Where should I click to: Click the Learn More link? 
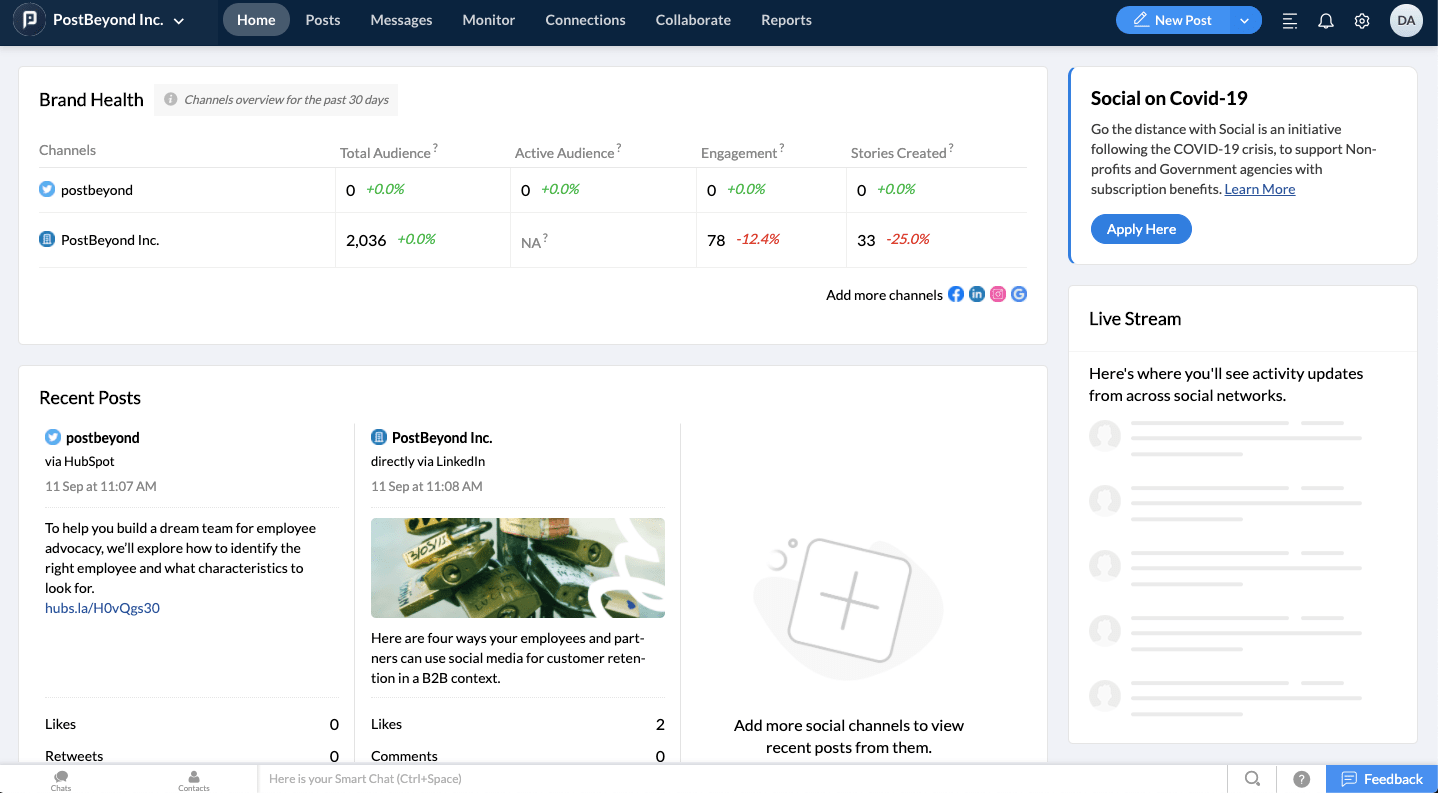pyautogui.click(x=1260, y=189)
